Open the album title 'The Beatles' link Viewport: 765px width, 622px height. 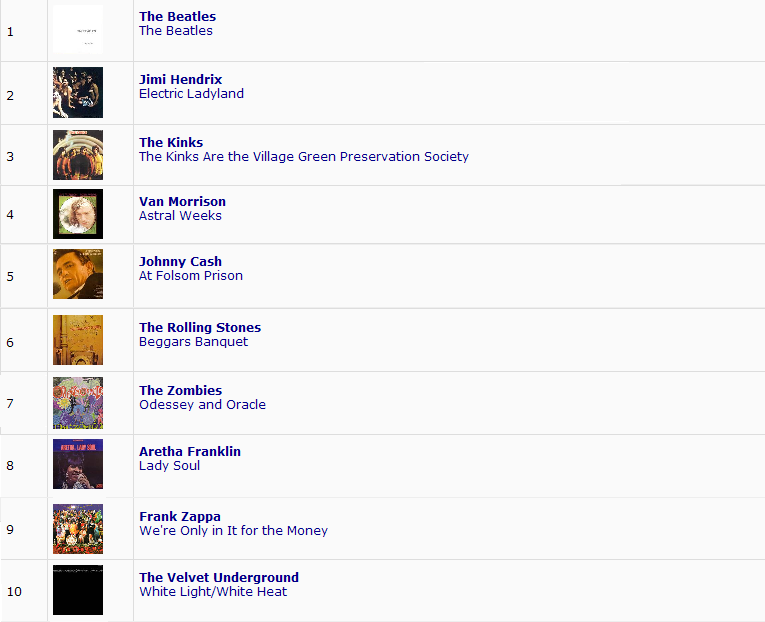(x=176, y=31)
